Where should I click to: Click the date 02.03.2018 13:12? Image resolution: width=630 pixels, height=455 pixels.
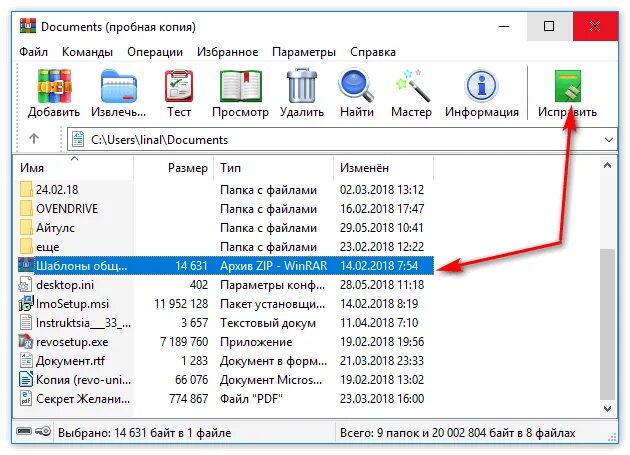pos(382,189)
